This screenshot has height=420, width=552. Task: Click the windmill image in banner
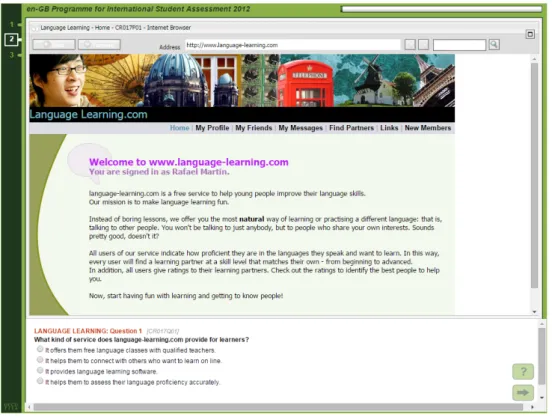pos(370,80)
